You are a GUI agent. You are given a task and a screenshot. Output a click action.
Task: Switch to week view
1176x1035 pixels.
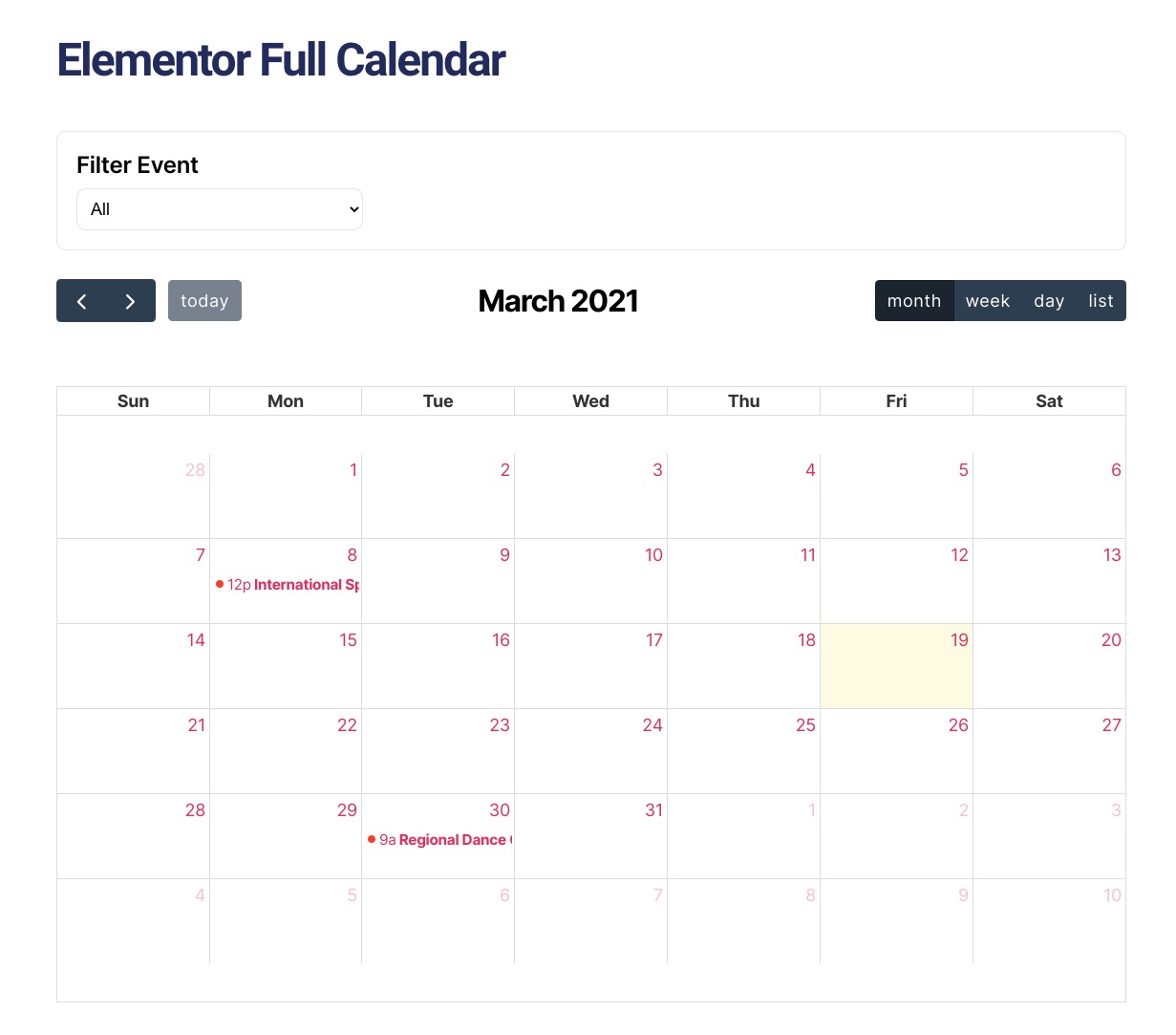(987, 300)
